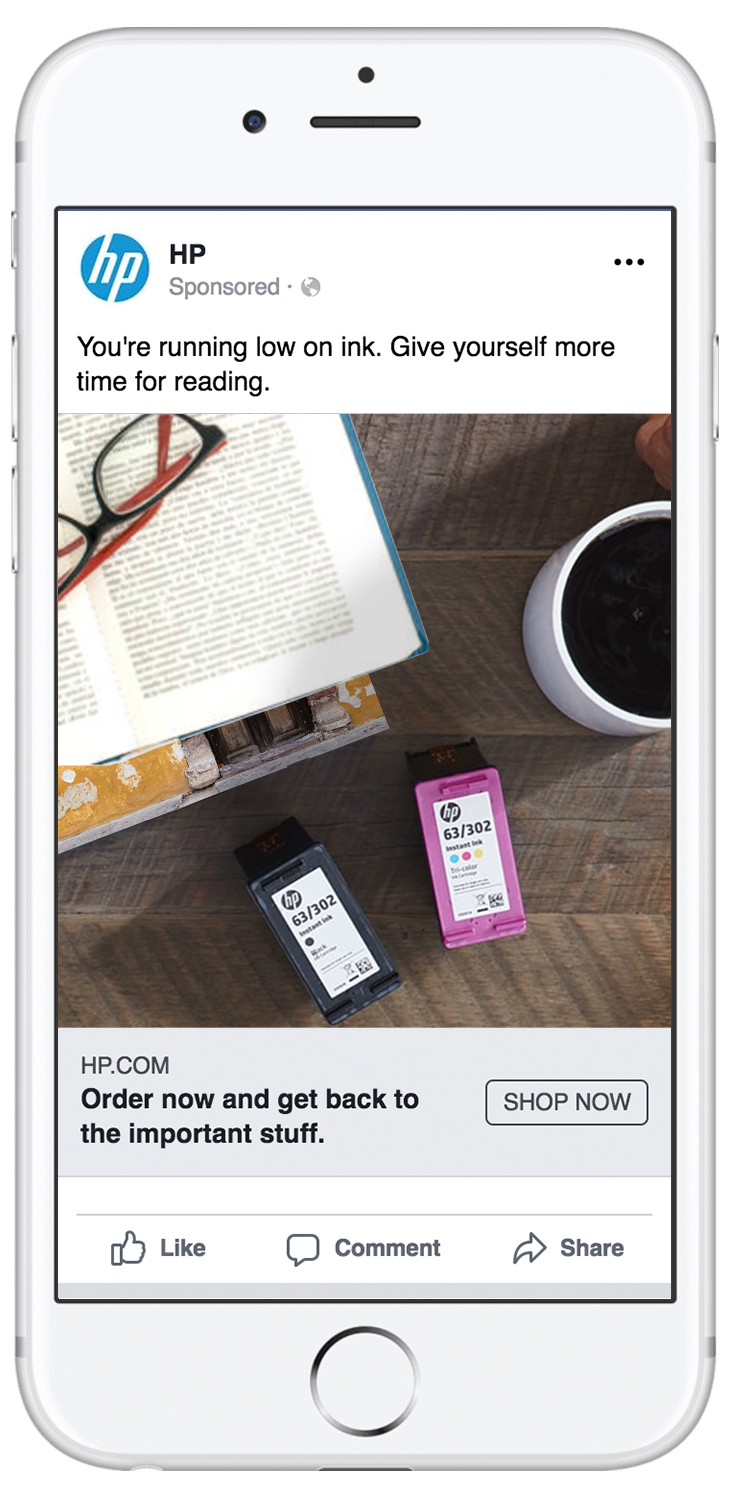Open the three-dot post options menu
This screenshot has height=1500, width=730.
click(x=629, y=262)
